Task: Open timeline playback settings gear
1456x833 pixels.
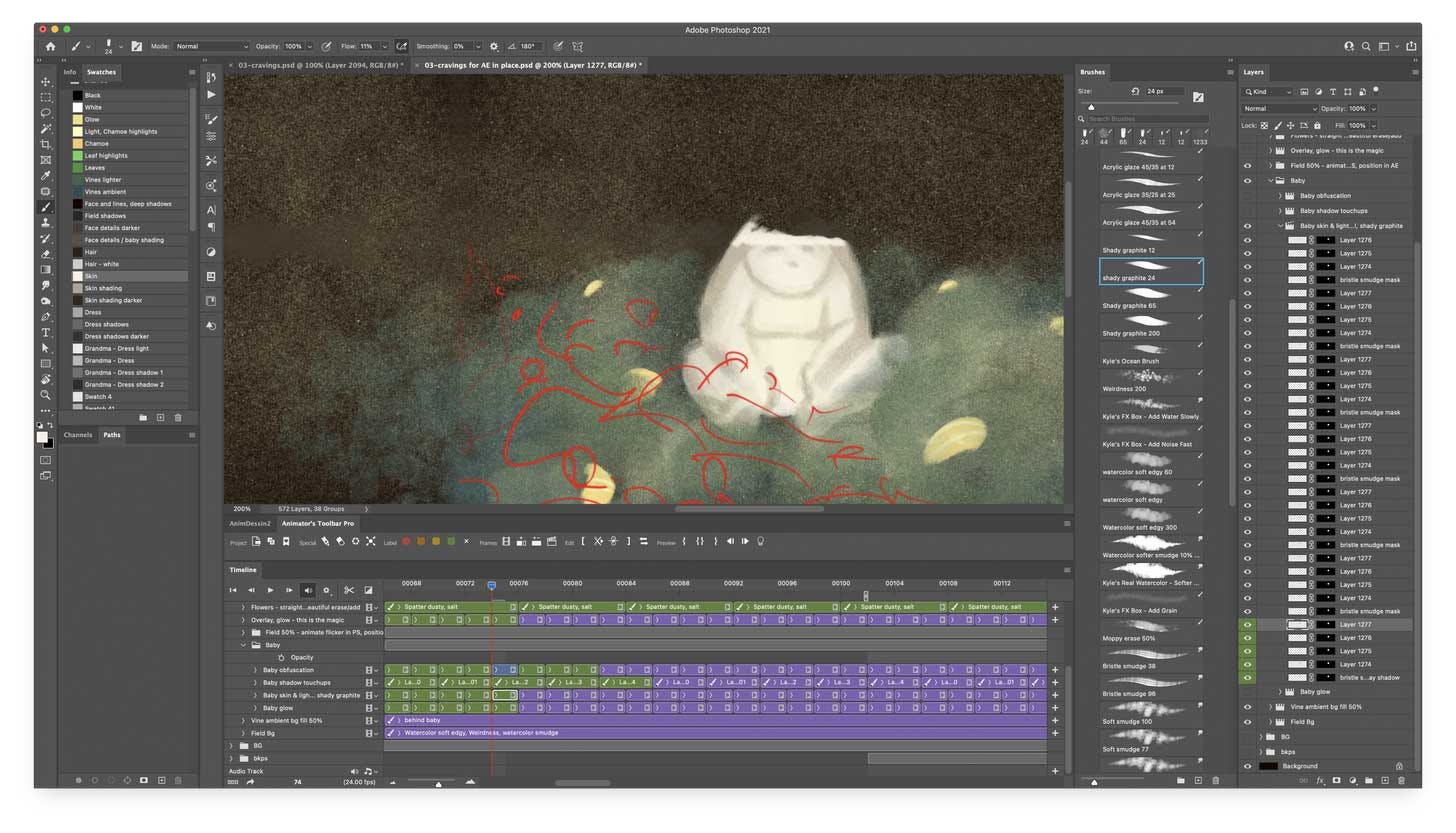Action: click(326, 590)
